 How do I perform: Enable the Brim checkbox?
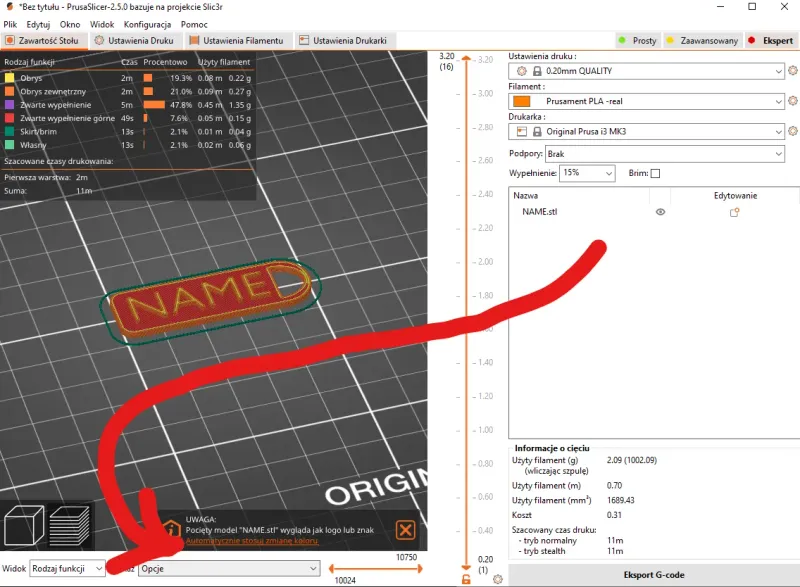(x=656, y=173)
